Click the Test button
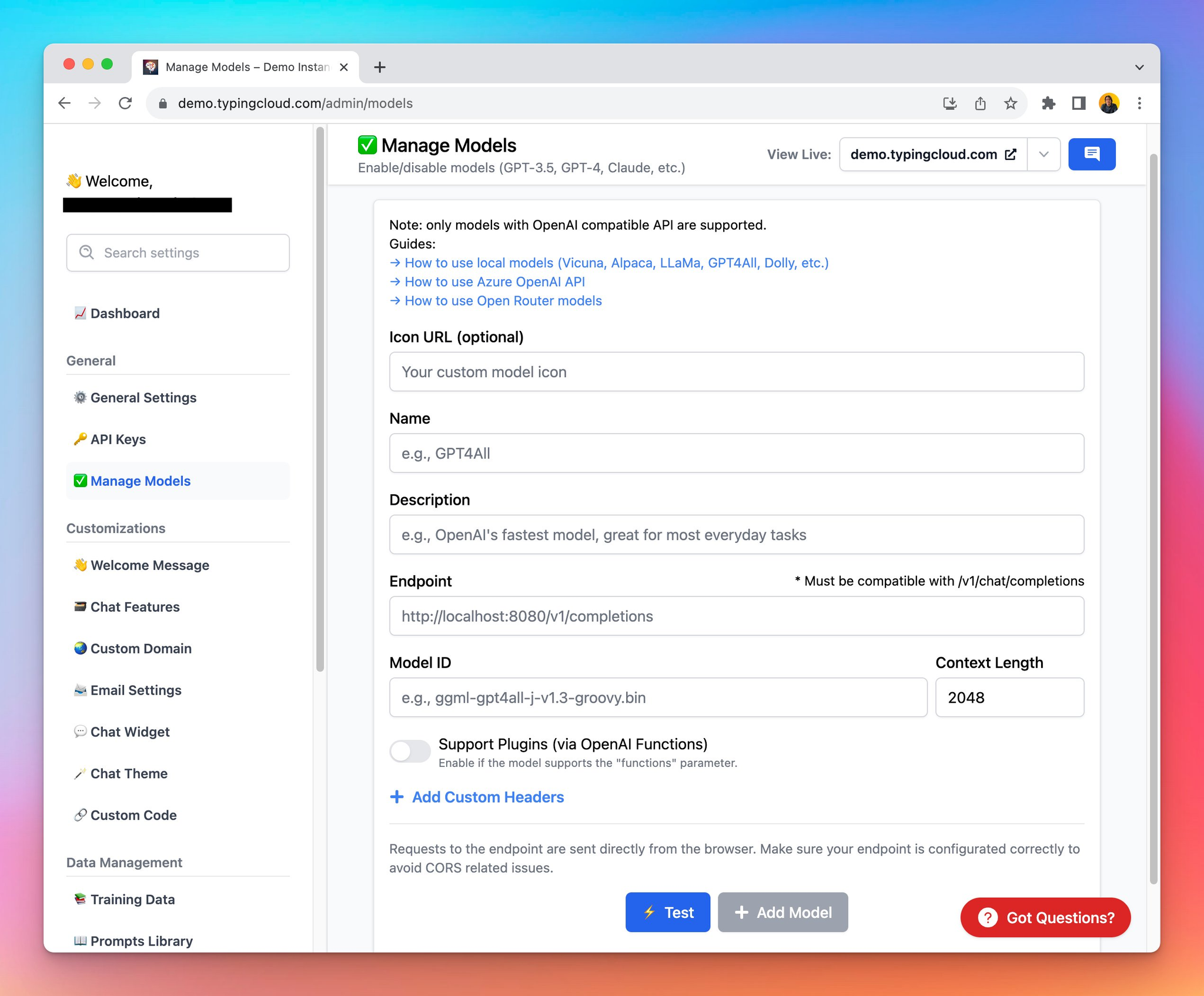The width and height of the screenshot is (1204, 996). pos(667,913)
